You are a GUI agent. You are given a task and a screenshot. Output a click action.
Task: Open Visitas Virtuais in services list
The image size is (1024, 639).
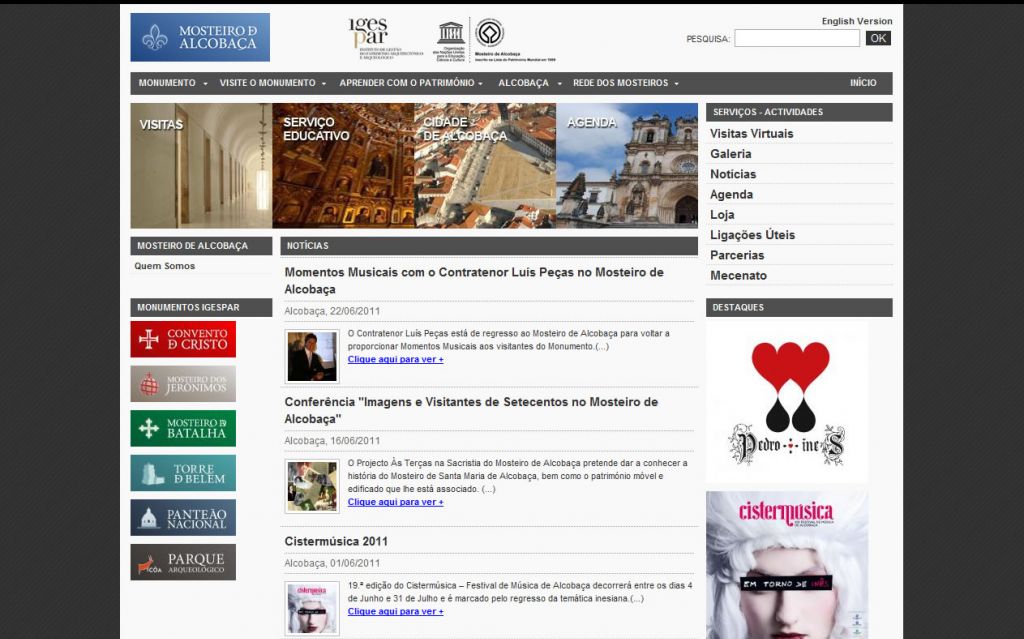pos(752,134)
